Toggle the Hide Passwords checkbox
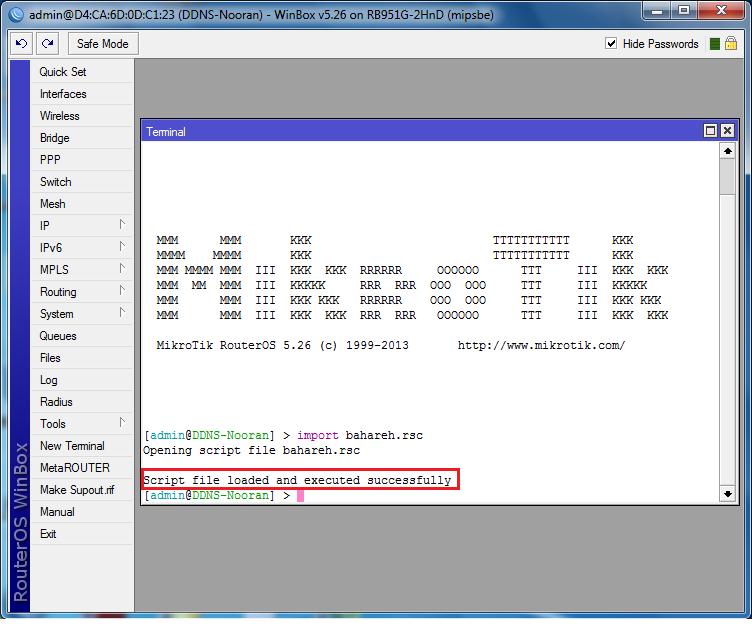The height and width of the screenshot is (630, 752). [611, 44]
